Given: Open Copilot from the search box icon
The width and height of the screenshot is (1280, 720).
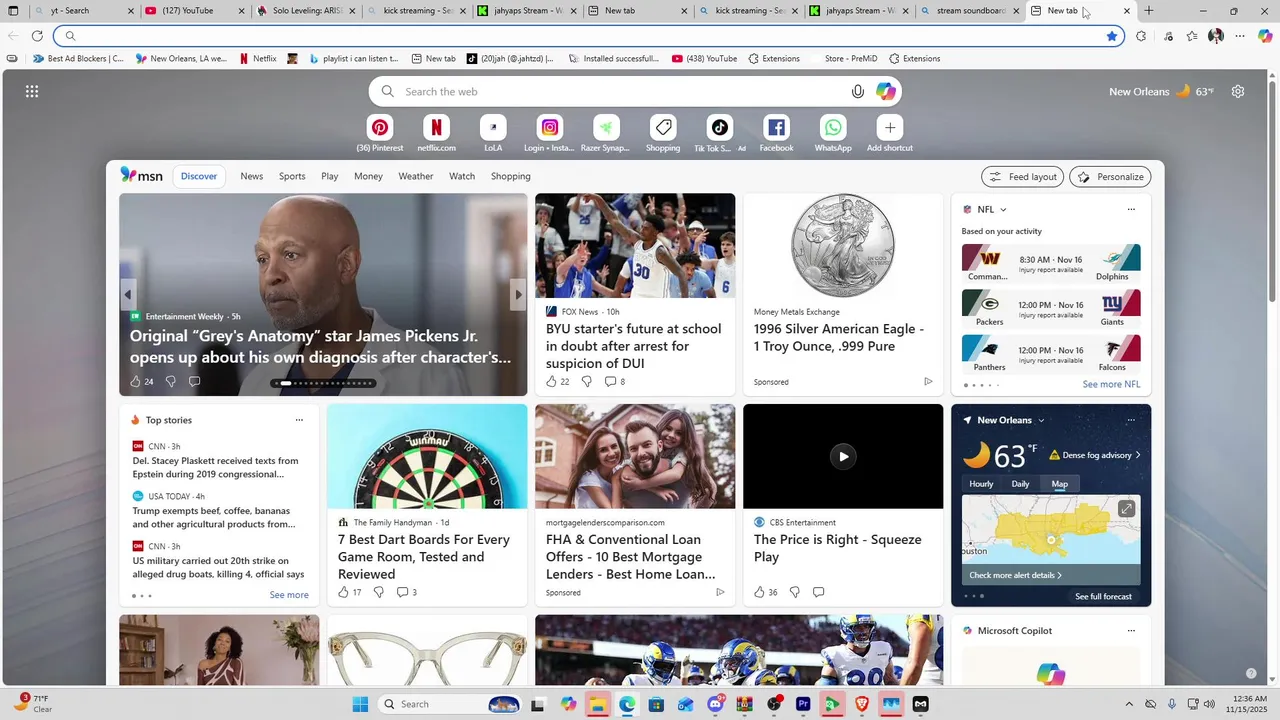Looking at the screenshot, I should pyautogui.click(x=886, y=92).
